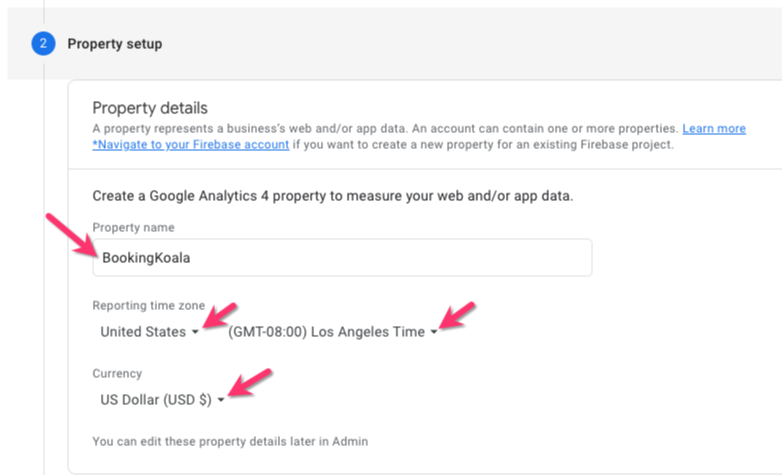Open the US Dollar currency dropdown
The image size is (783, 475).
point(162,400)
